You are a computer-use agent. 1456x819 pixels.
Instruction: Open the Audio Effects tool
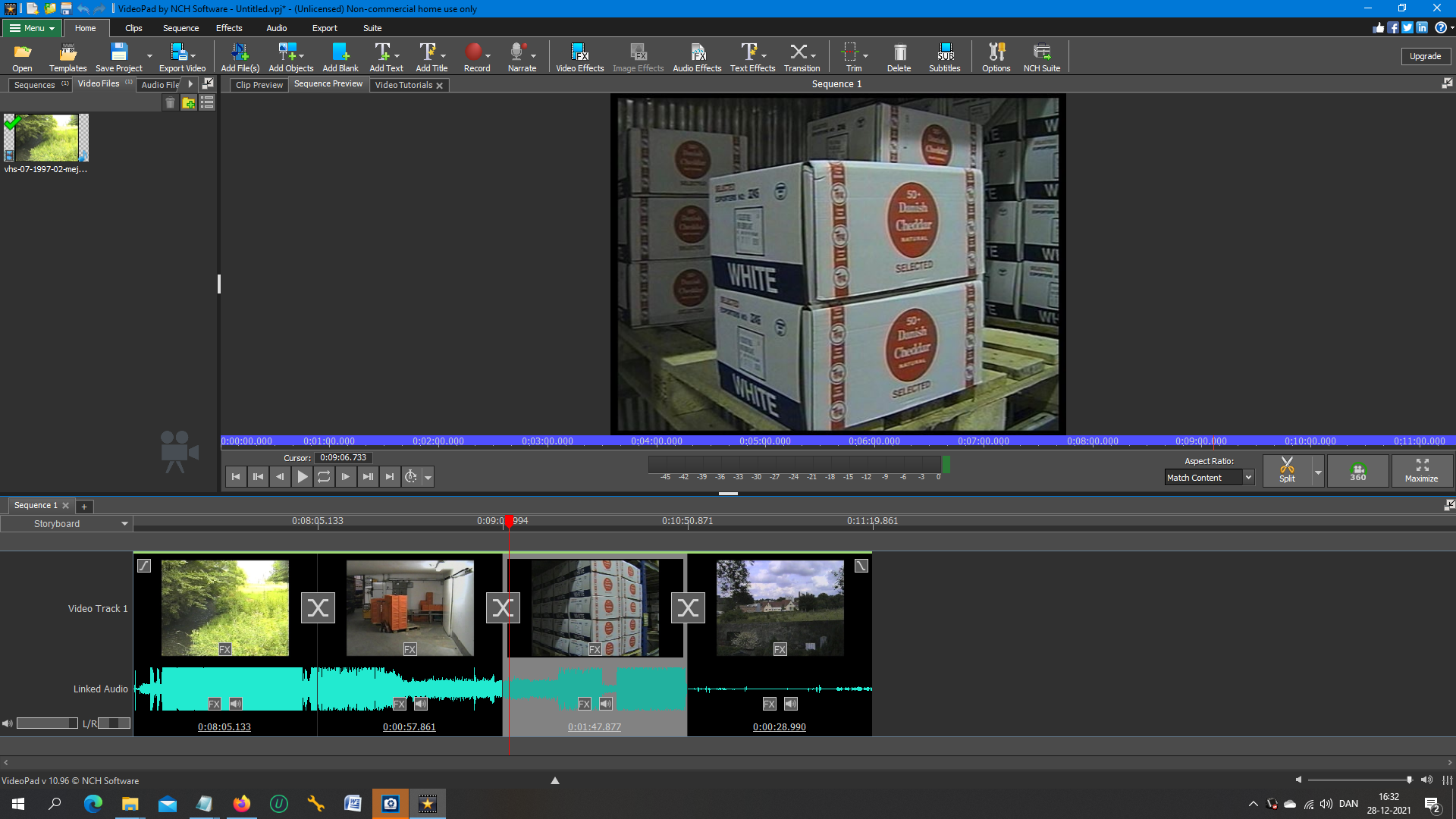coord(697,57)
